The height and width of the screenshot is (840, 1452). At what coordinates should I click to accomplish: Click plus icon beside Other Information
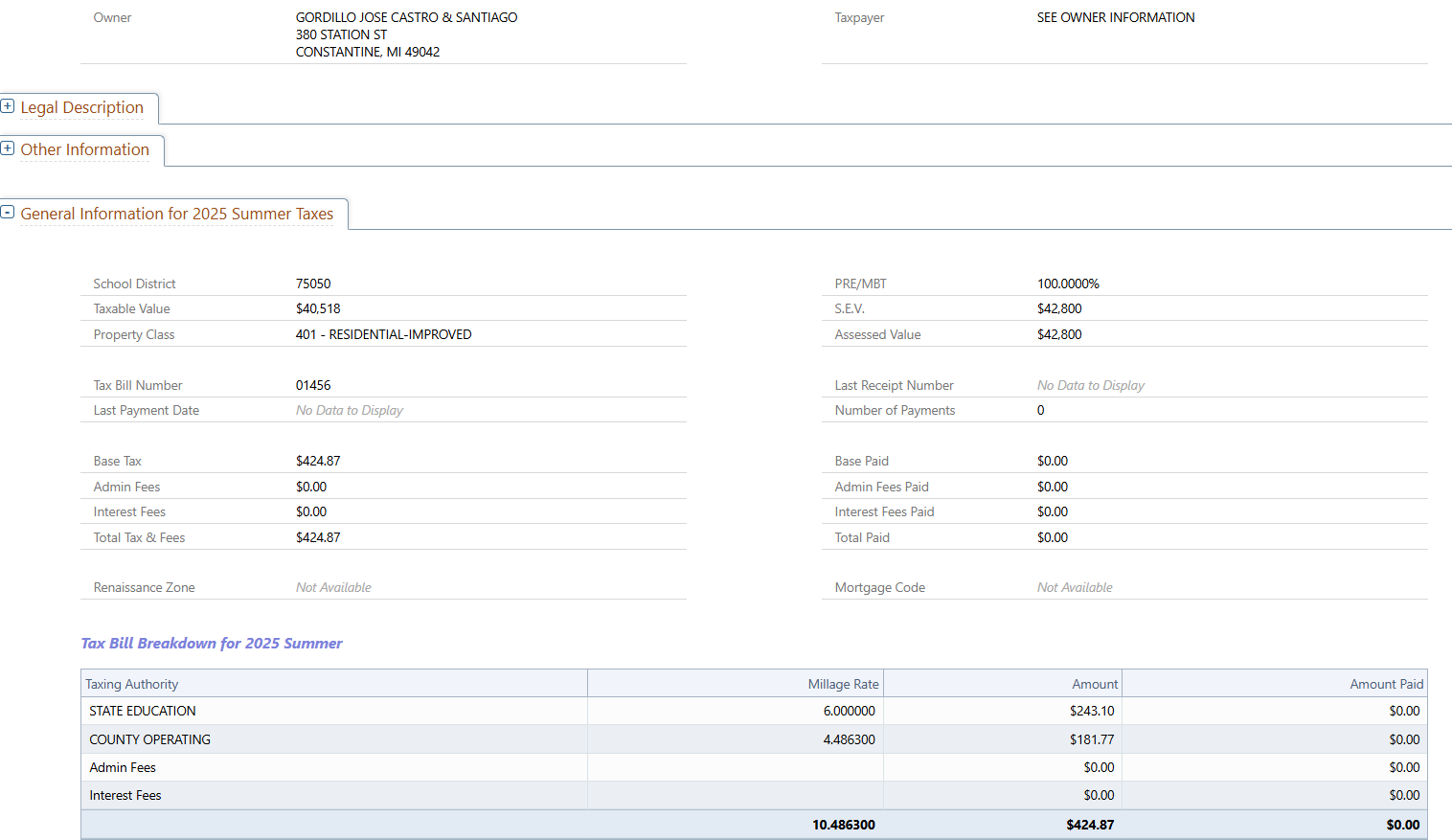8,148
